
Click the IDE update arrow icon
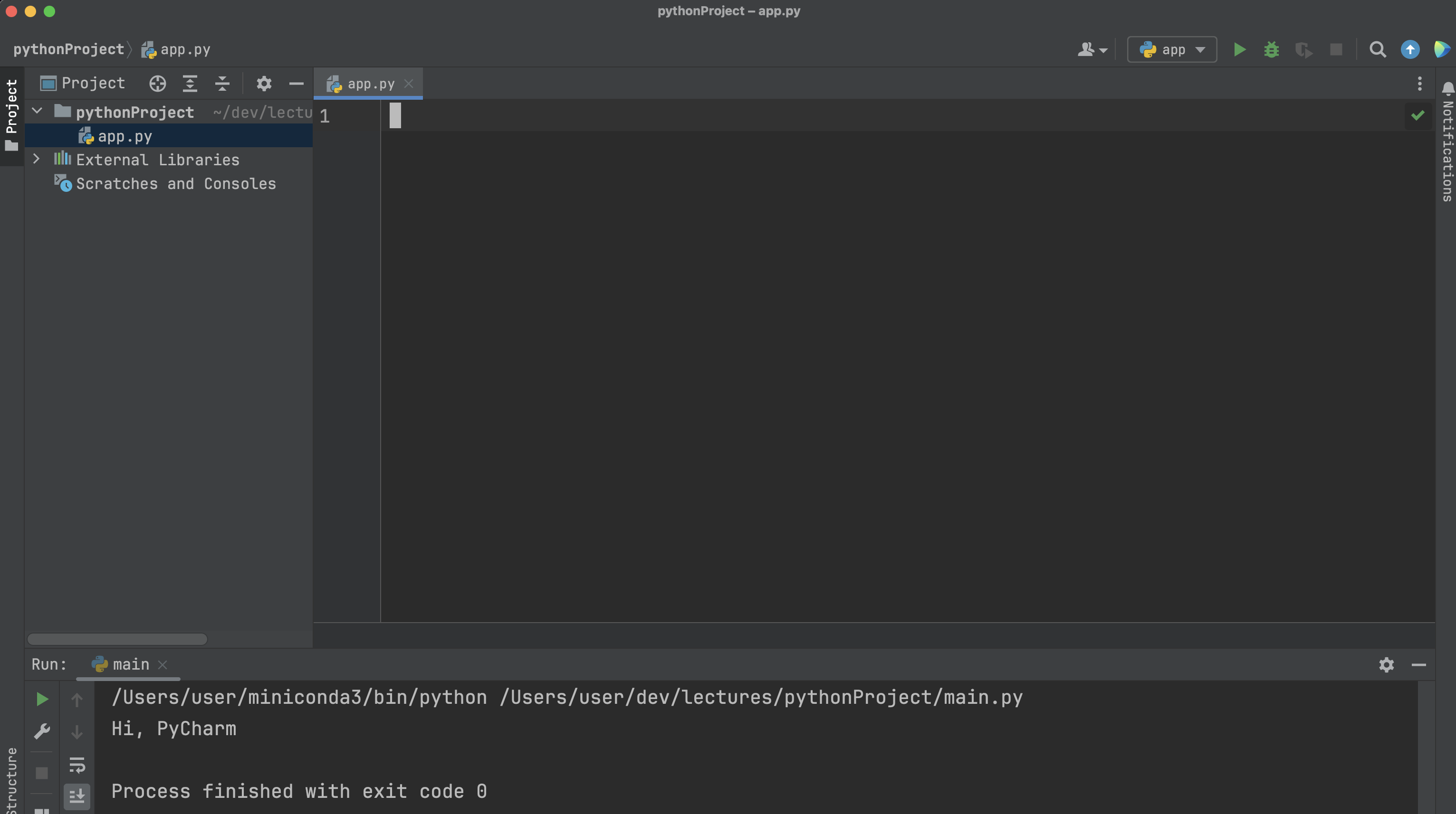[x=1409, y=50]
